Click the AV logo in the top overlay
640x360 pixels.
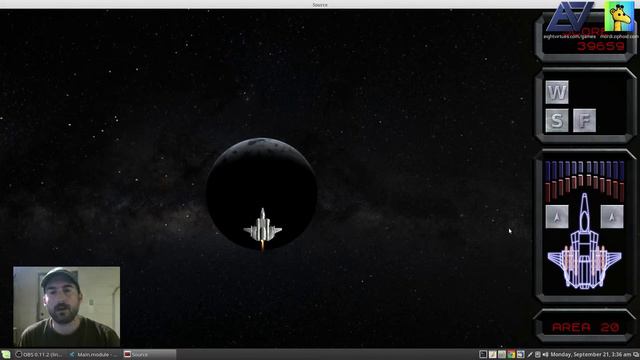[570, 16]
